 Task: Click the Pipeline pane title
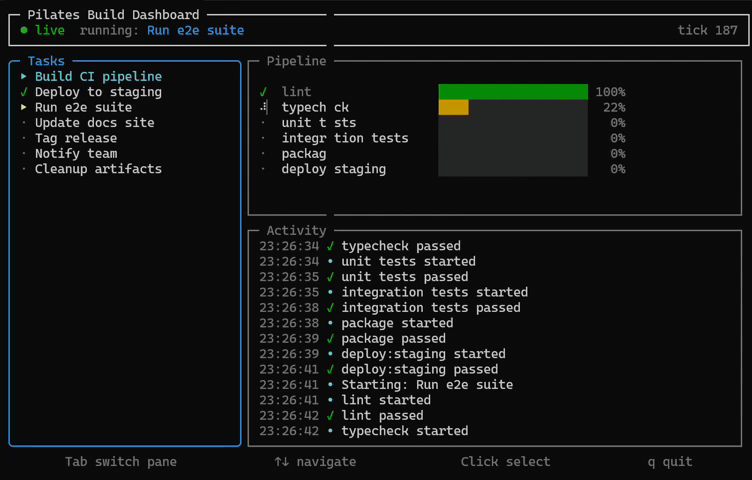pyautogui.click(x=296, y=61)
